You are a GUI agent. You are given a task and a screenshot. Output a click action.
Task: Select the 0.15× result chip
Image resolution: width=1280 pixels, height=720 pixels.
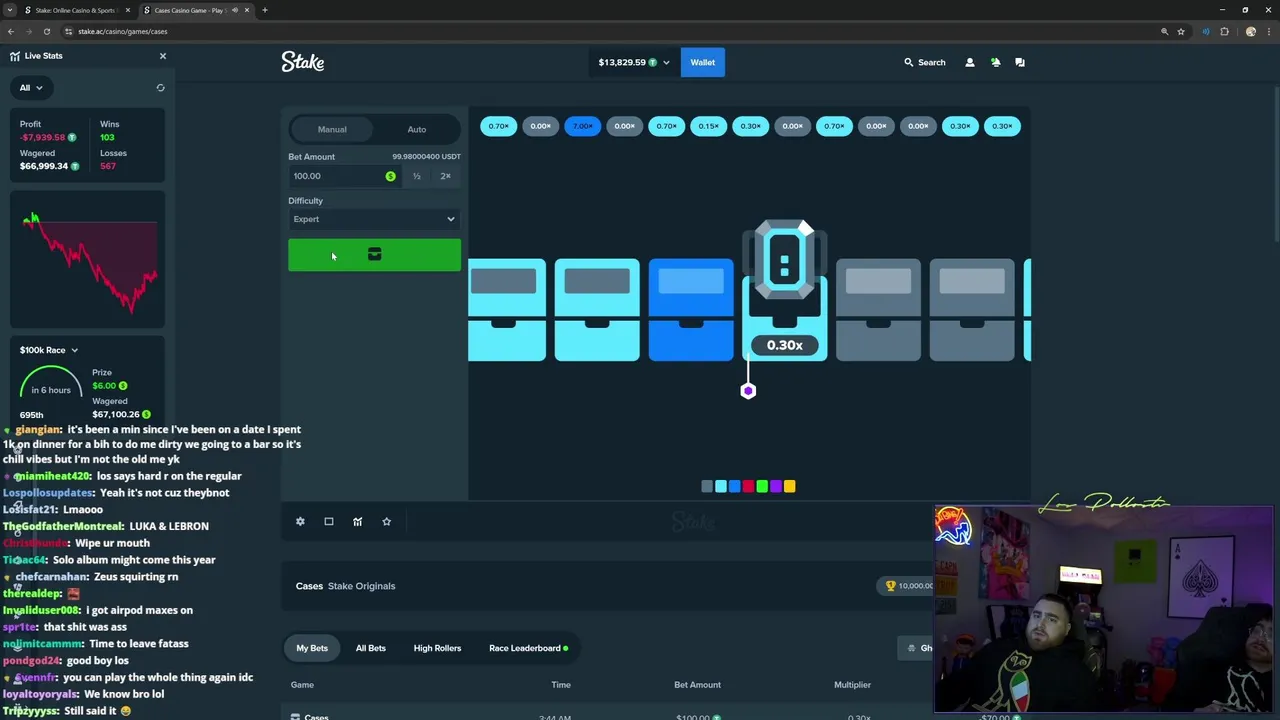click(708, 126)
